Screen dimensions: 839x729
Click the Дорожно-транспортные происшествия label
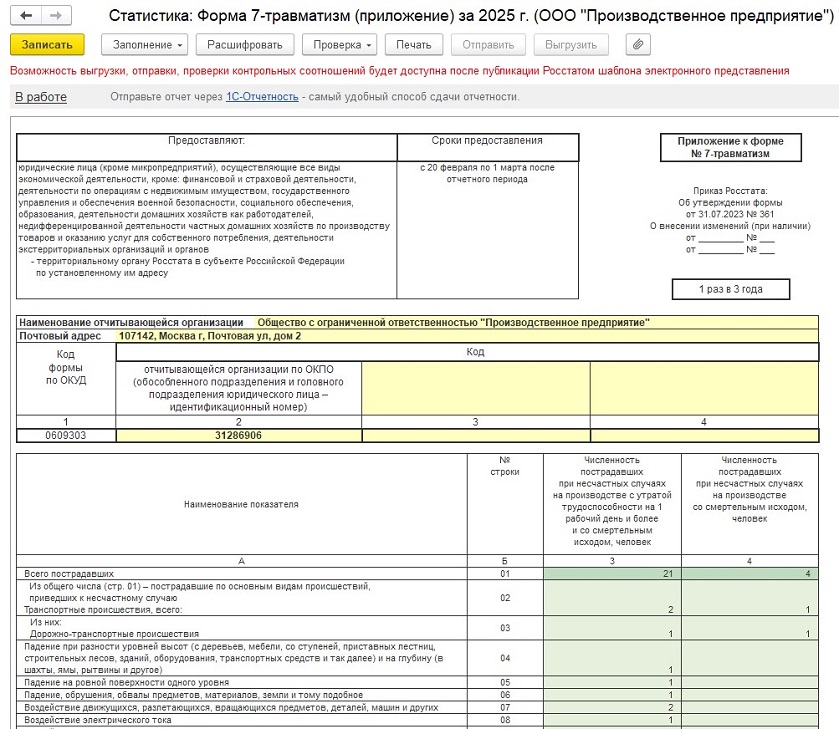(x=115, y=634)
